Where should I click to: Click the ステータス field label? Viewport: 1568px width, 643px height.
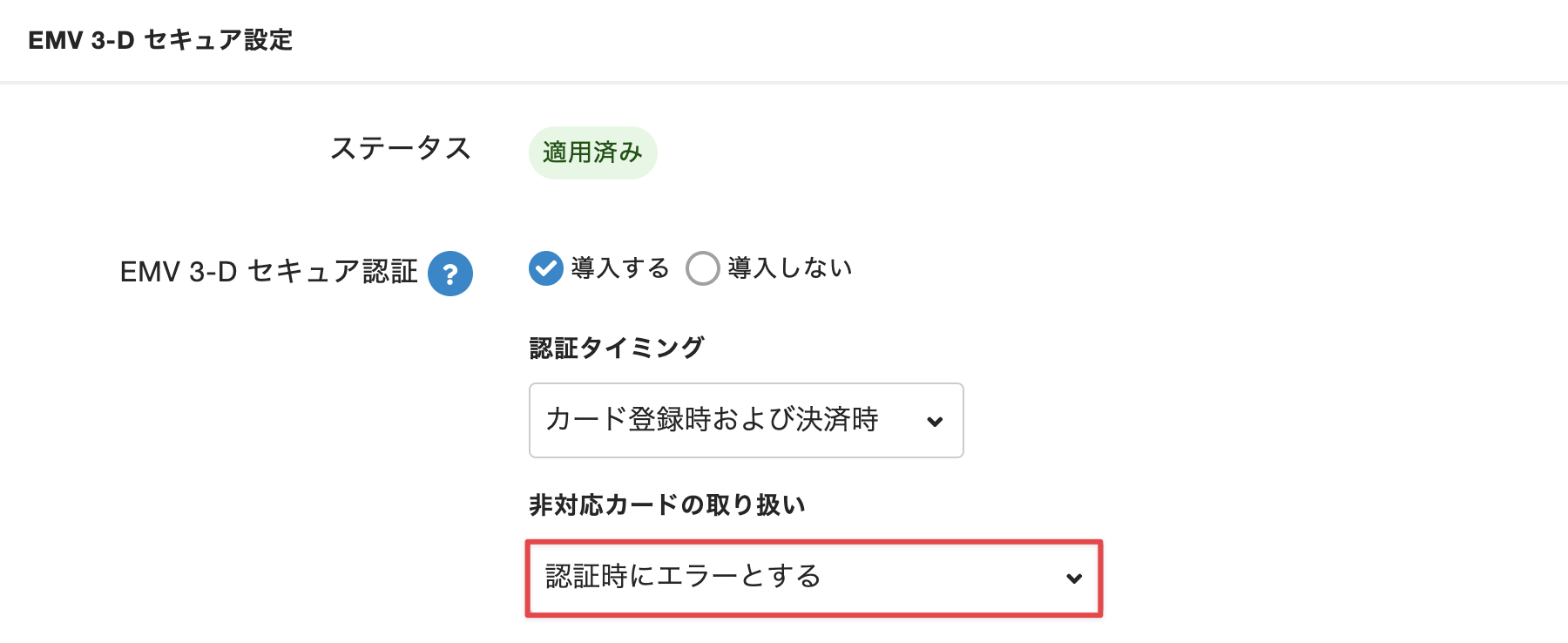coord(401,148)
